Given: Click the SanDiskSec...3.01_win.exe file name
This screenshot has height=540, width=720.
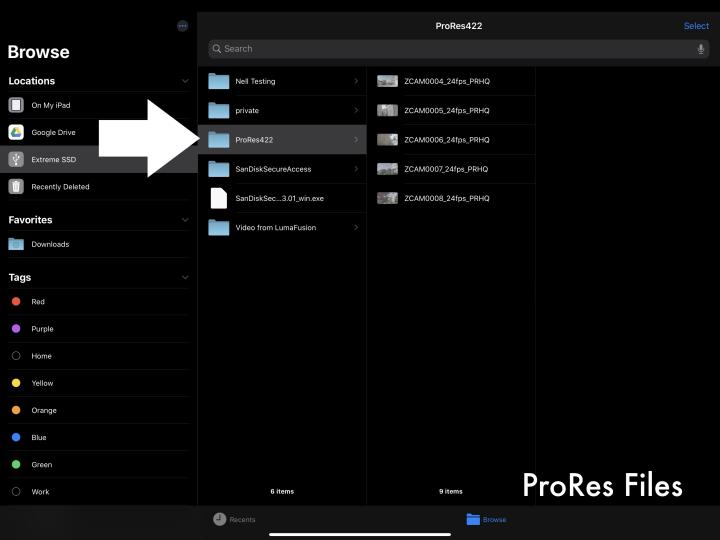Looking at the screenshot, I should [x=280, y=198].
